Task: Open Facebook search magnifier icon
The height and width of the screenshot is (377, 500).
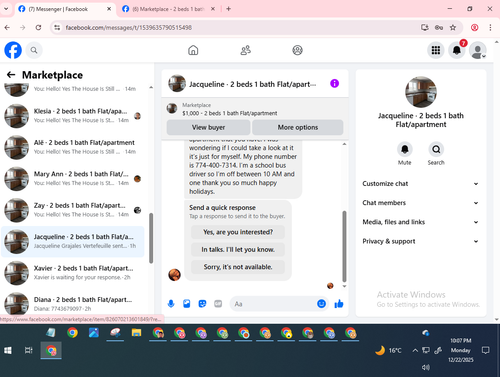Action: pos(34,50)
